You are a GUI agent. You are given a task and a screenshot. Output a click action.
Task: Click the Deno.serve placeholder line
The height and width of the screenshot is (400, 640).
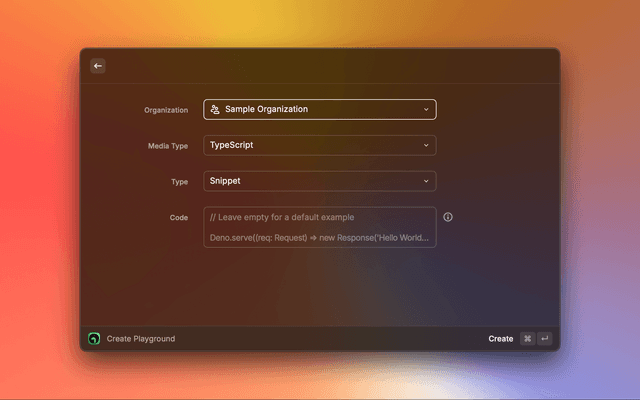click(319, 238)
